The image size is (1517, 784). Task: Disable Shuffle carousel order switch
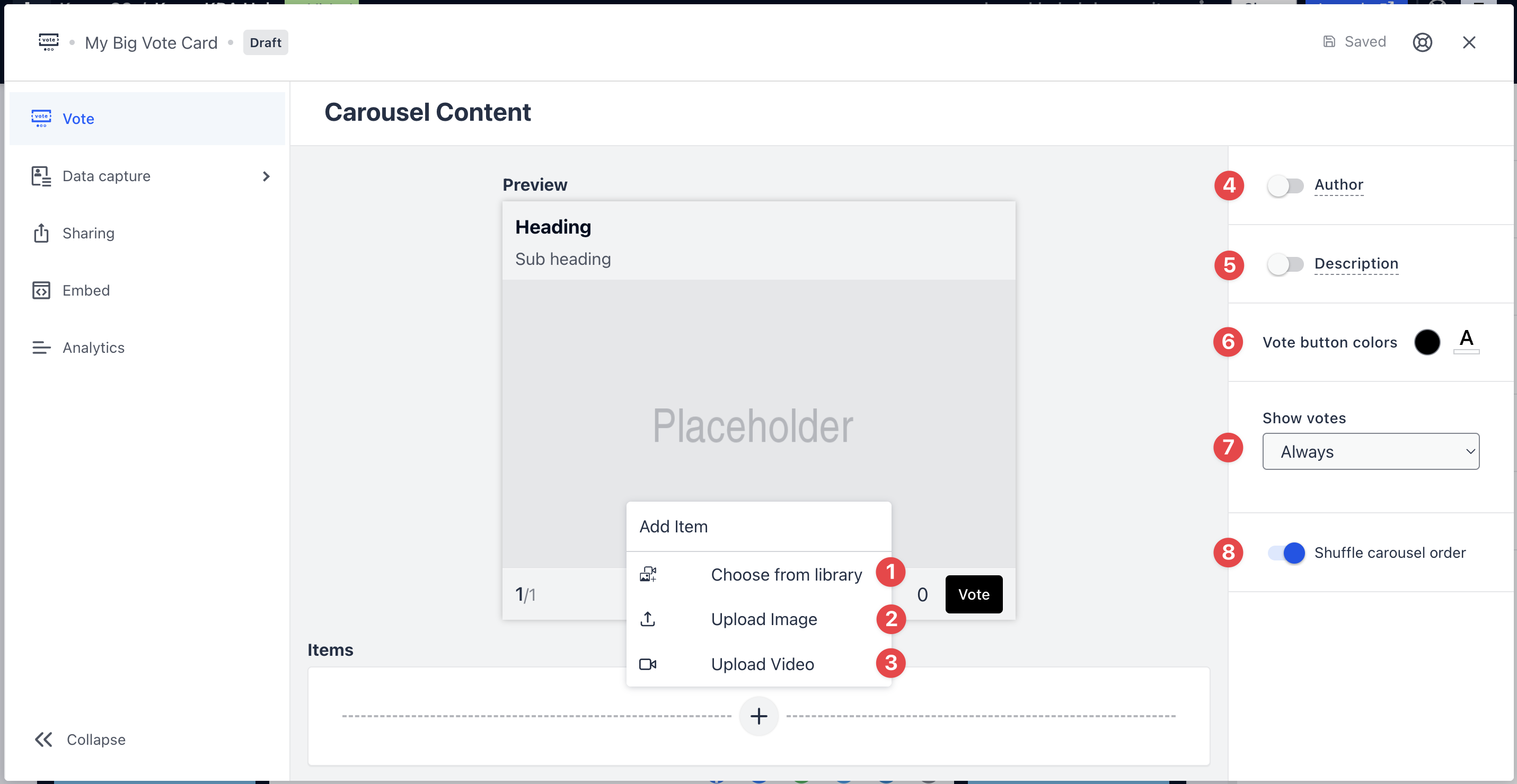click(x=1286, y=553)
